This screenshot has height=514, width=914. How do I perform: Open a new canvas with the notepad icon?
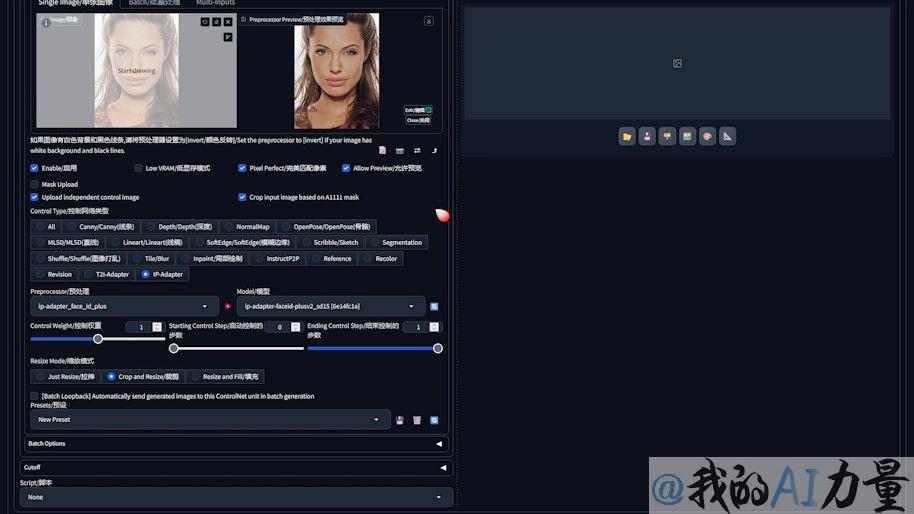(x=382, y=150)
